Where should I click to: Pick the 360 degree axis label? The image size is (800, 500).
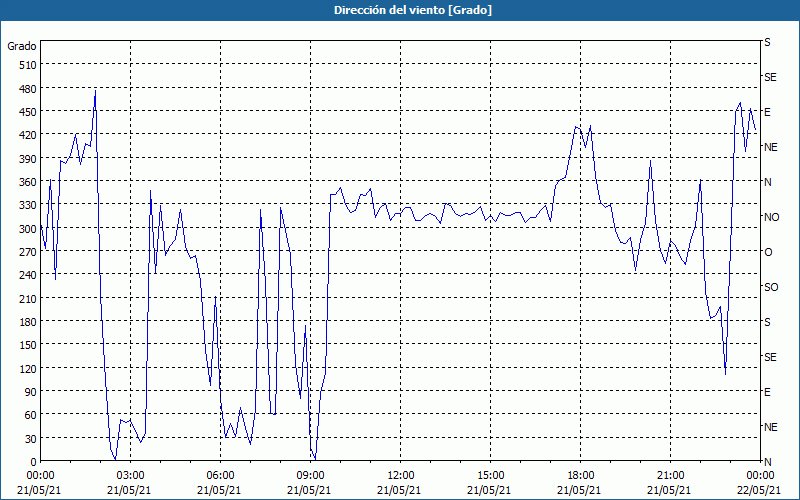28,182
